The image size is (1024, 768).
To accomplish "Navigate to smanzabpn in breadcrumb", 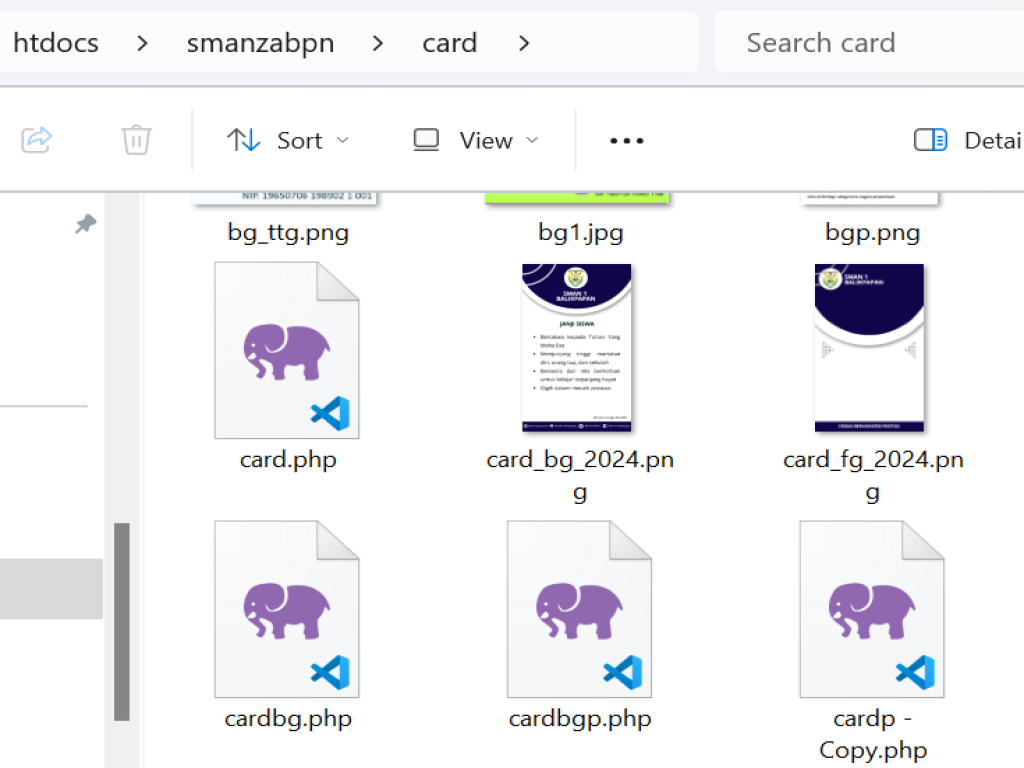I will point(260,43).
